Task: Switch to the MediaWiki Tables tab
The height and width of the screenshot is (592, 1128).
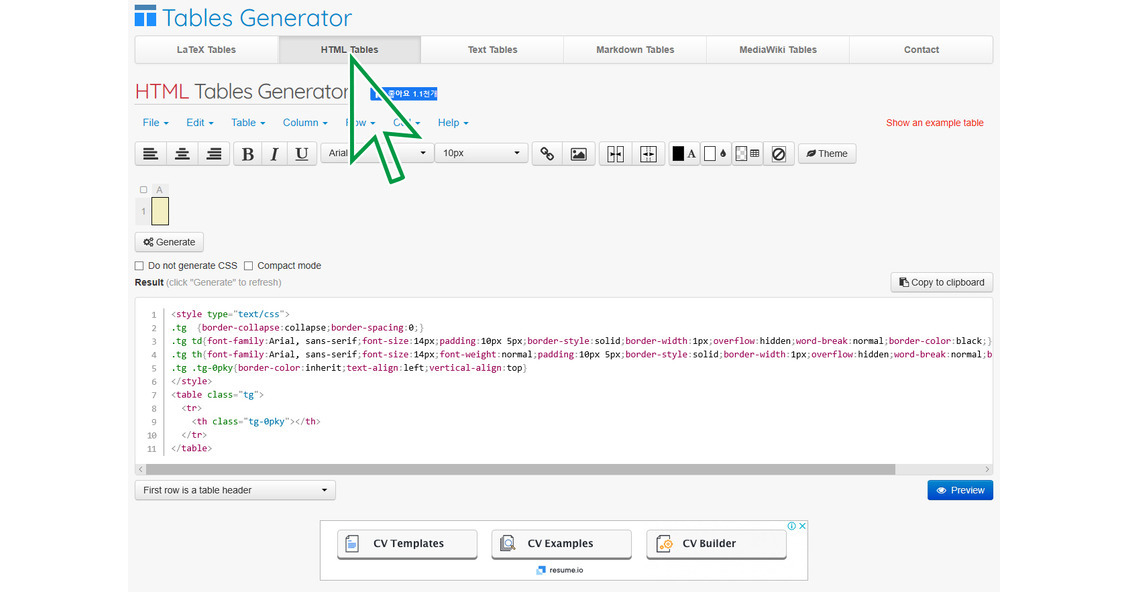Action: (x=778, y=50)
